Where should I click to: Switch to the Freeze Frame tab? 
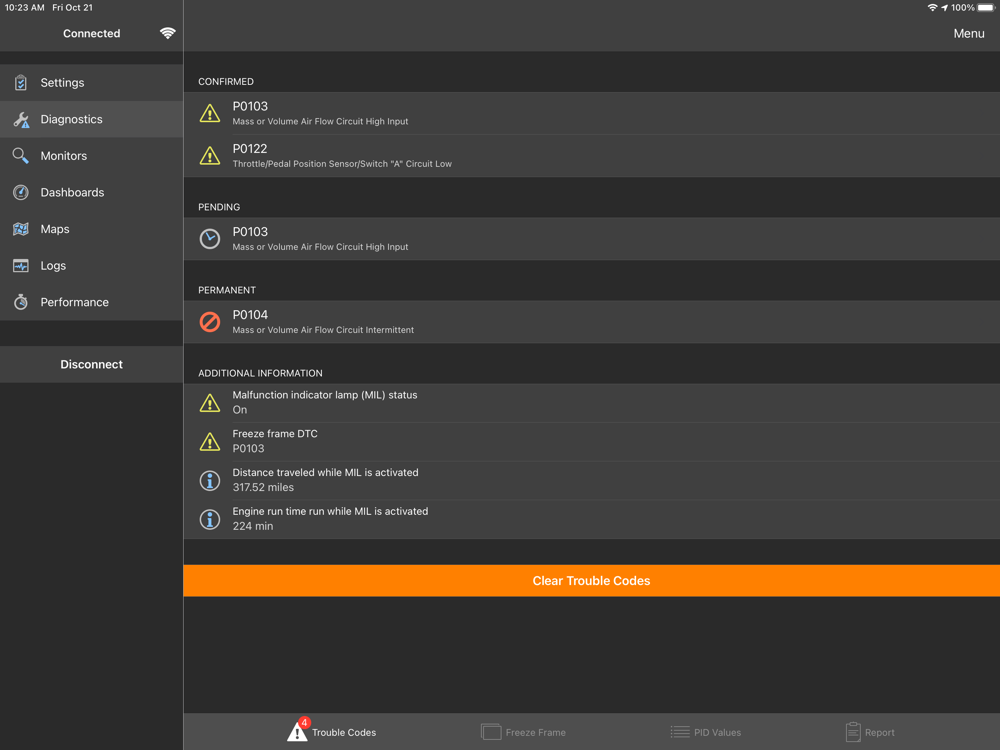[523, 732]
